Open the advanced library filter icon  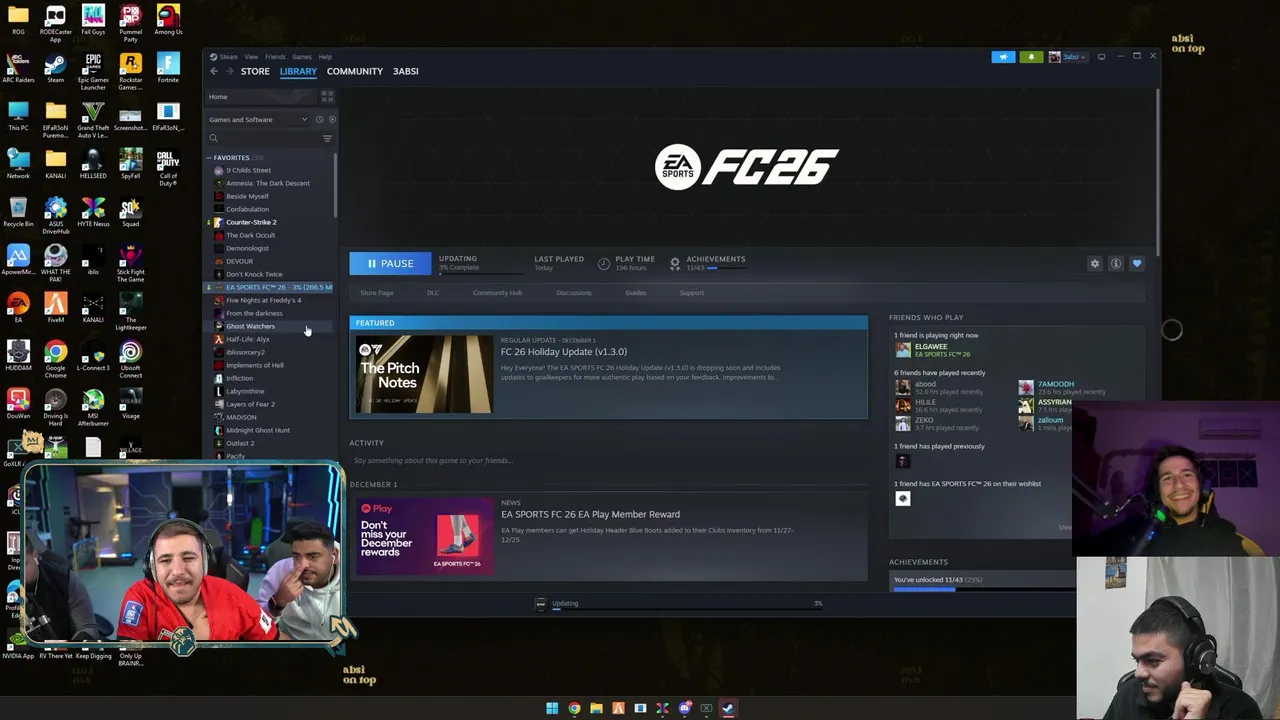click(x=327, y=138)
